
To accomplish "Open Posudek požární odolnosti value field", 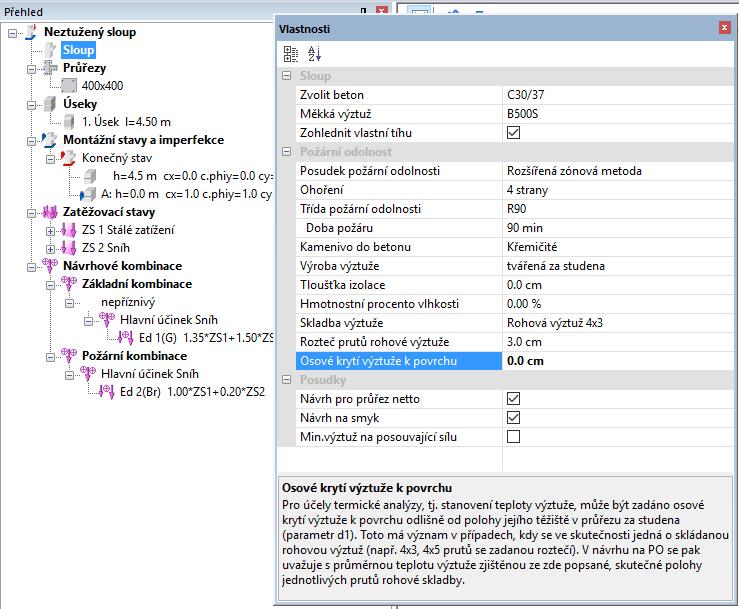I will pos(617,171).
